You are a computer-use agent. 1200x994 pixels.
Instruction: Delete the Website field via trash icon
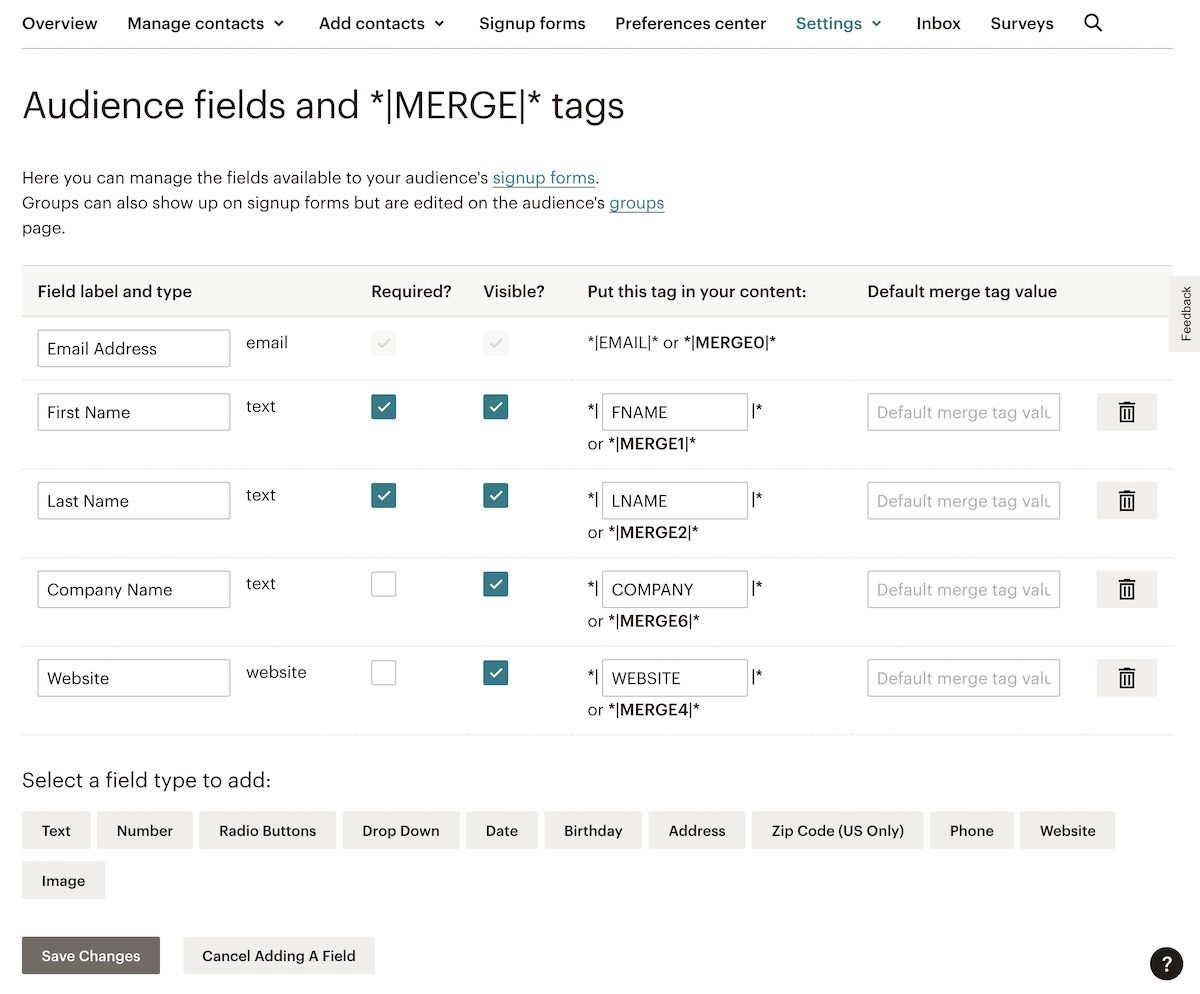coord(1127,678)
